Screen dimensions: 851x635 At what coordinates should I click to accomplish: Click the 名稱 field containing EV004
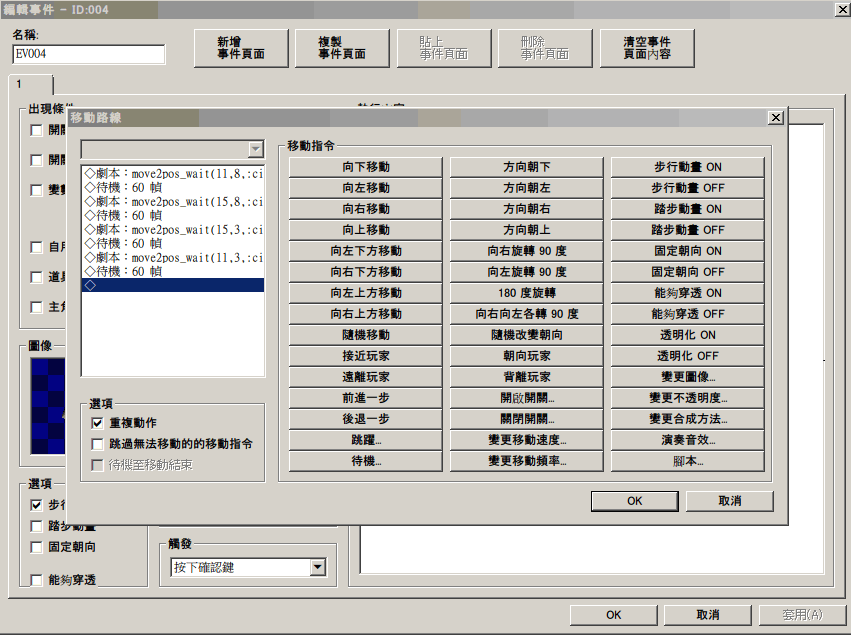coord(88,54)
